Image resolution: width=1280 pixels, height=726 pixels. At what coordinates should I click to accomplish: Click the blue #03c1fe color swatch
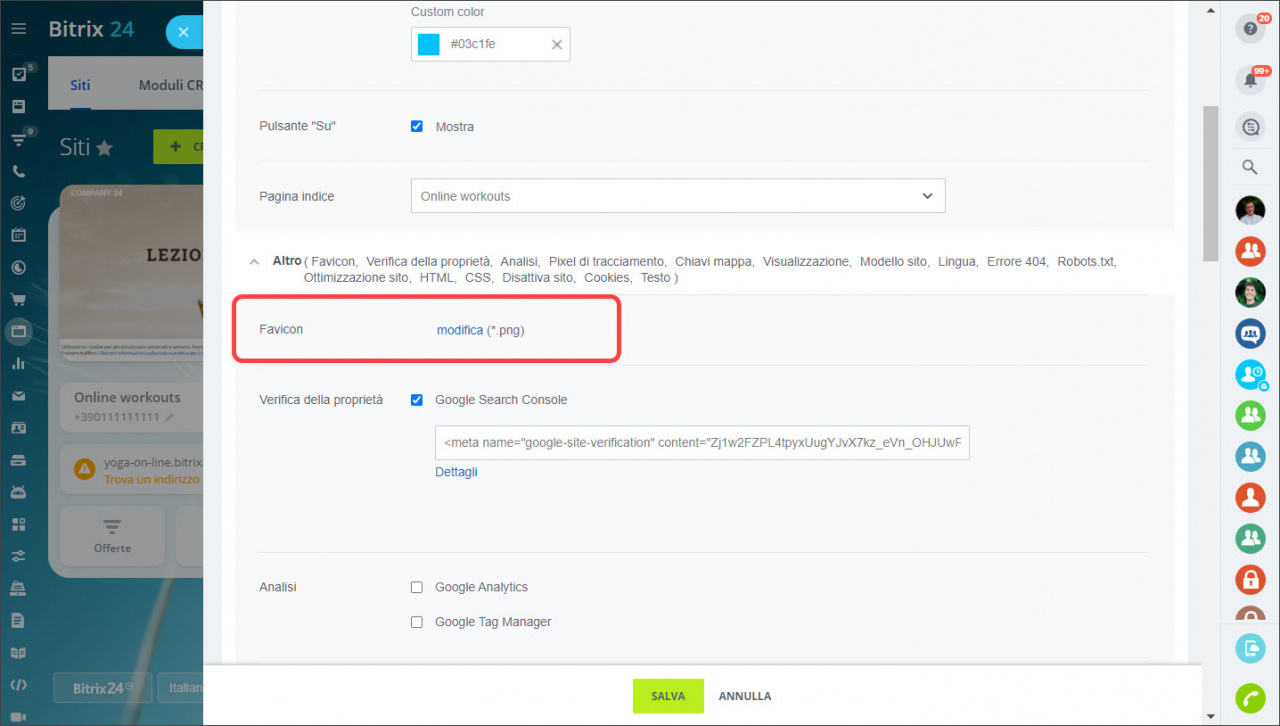point(429,44)
